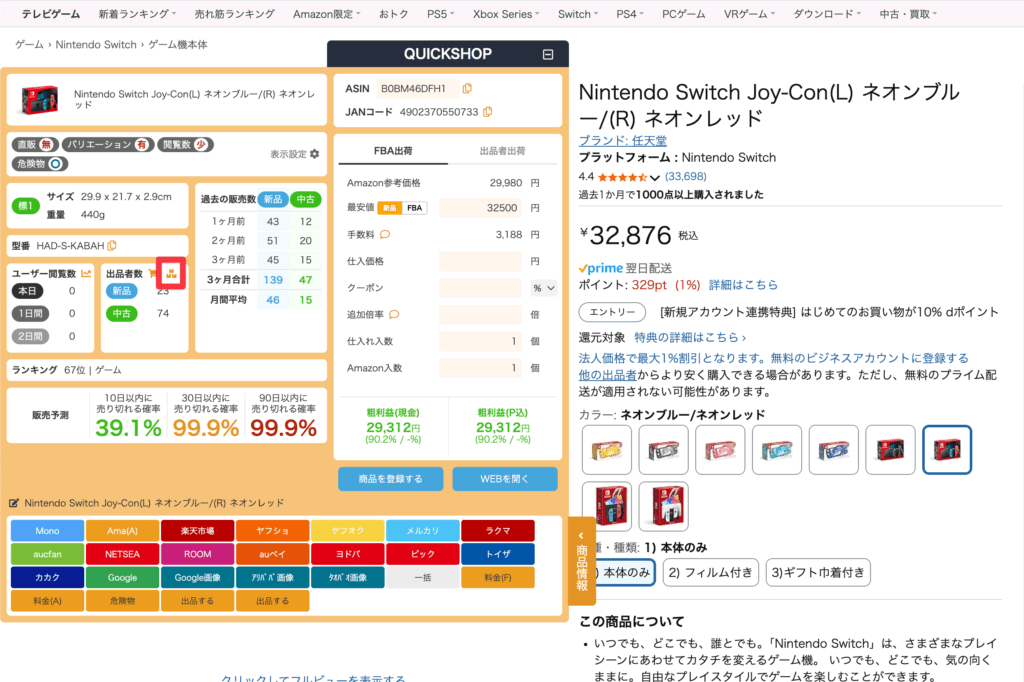
Task: Open the Google画像 search button
Action: [197, 577]
